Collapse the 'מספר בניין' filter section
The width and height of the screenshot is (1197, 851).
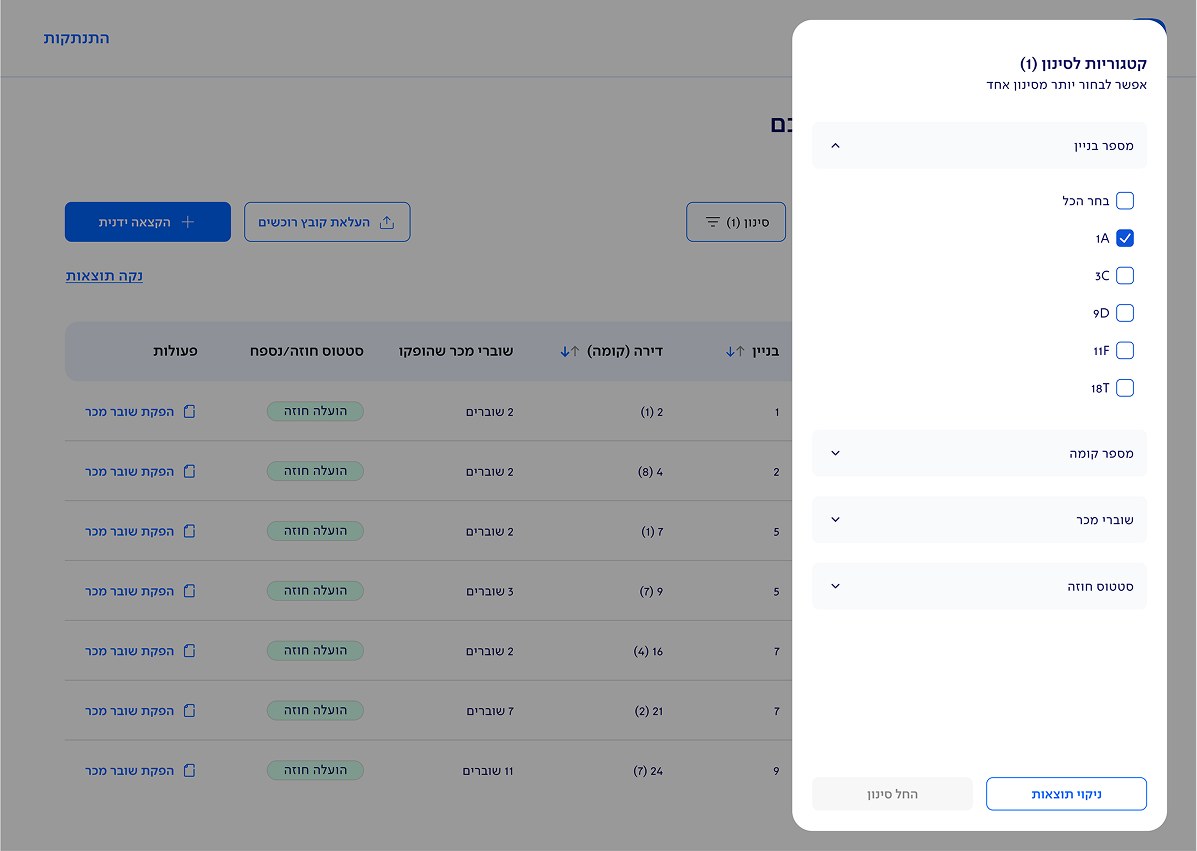[979, 146]
